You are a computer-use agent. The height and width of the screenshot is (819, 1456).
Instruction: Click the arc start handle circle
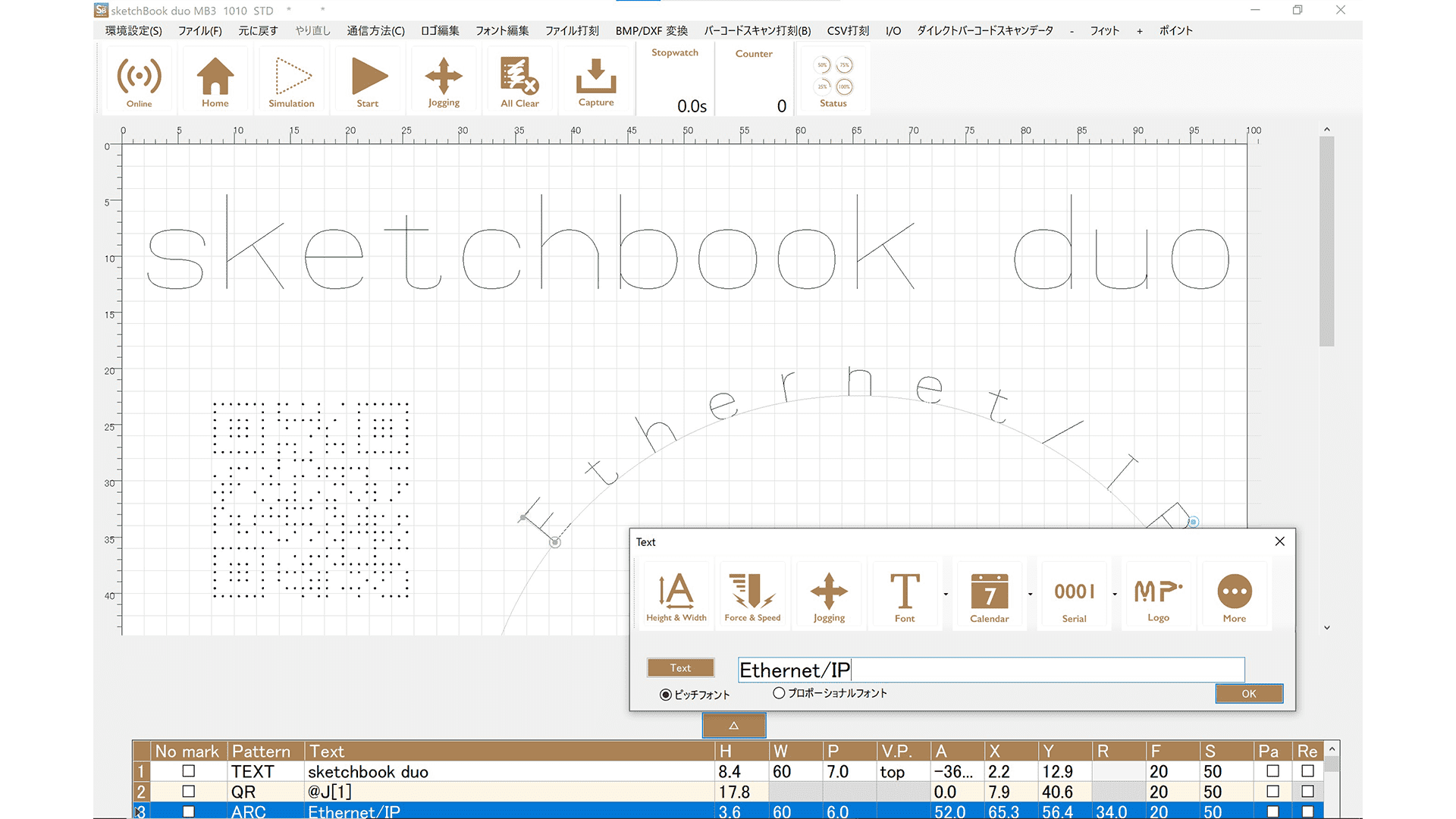tap(555, 542)
